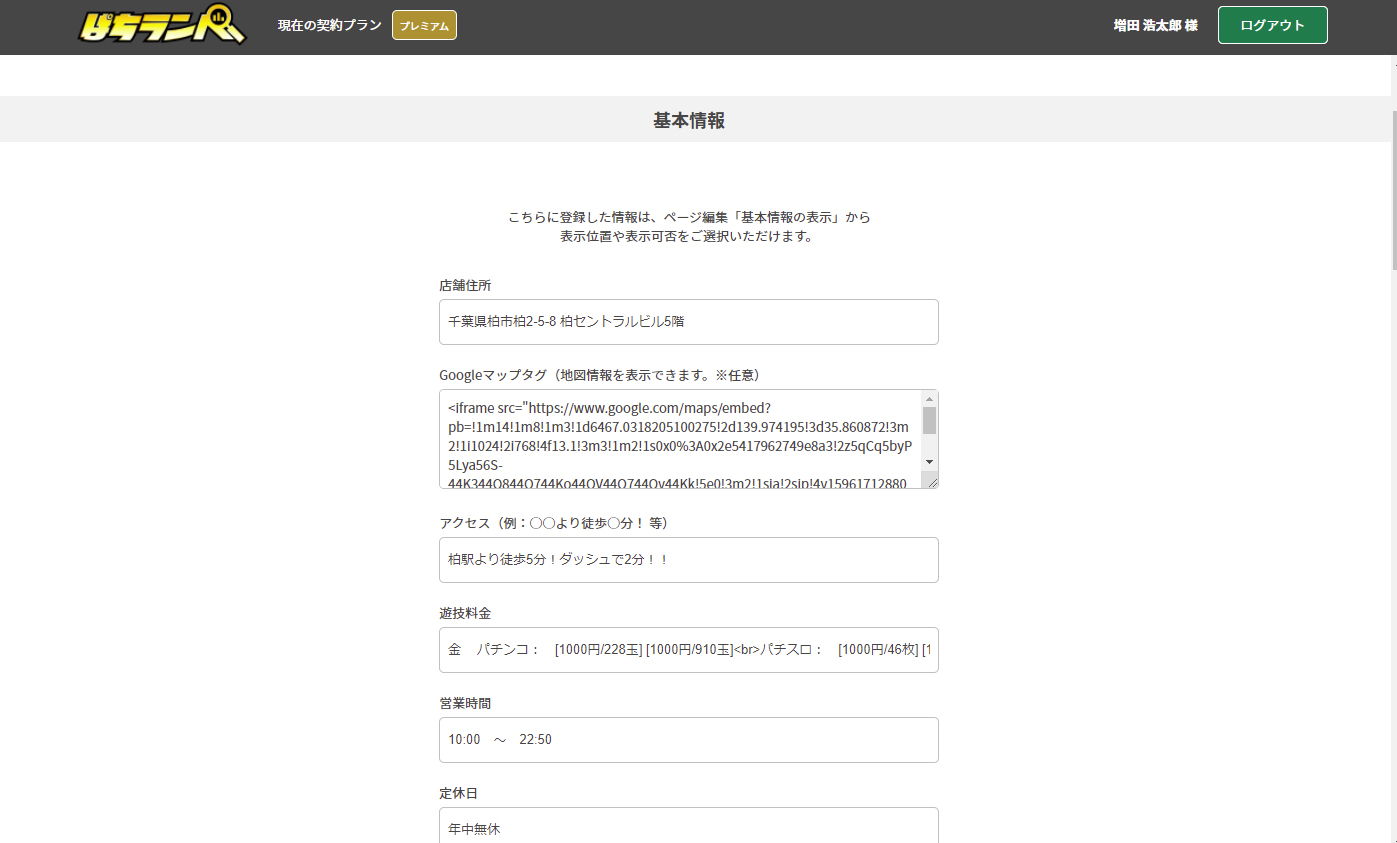Place cursor in the アクセス field
The image size is (1397, 843).
click(688, 560)
